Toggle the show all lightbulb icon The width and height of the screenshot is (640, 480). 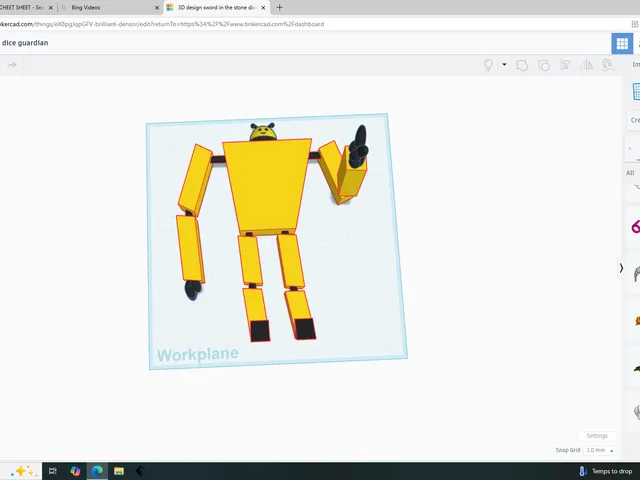(x=488, y=65)
